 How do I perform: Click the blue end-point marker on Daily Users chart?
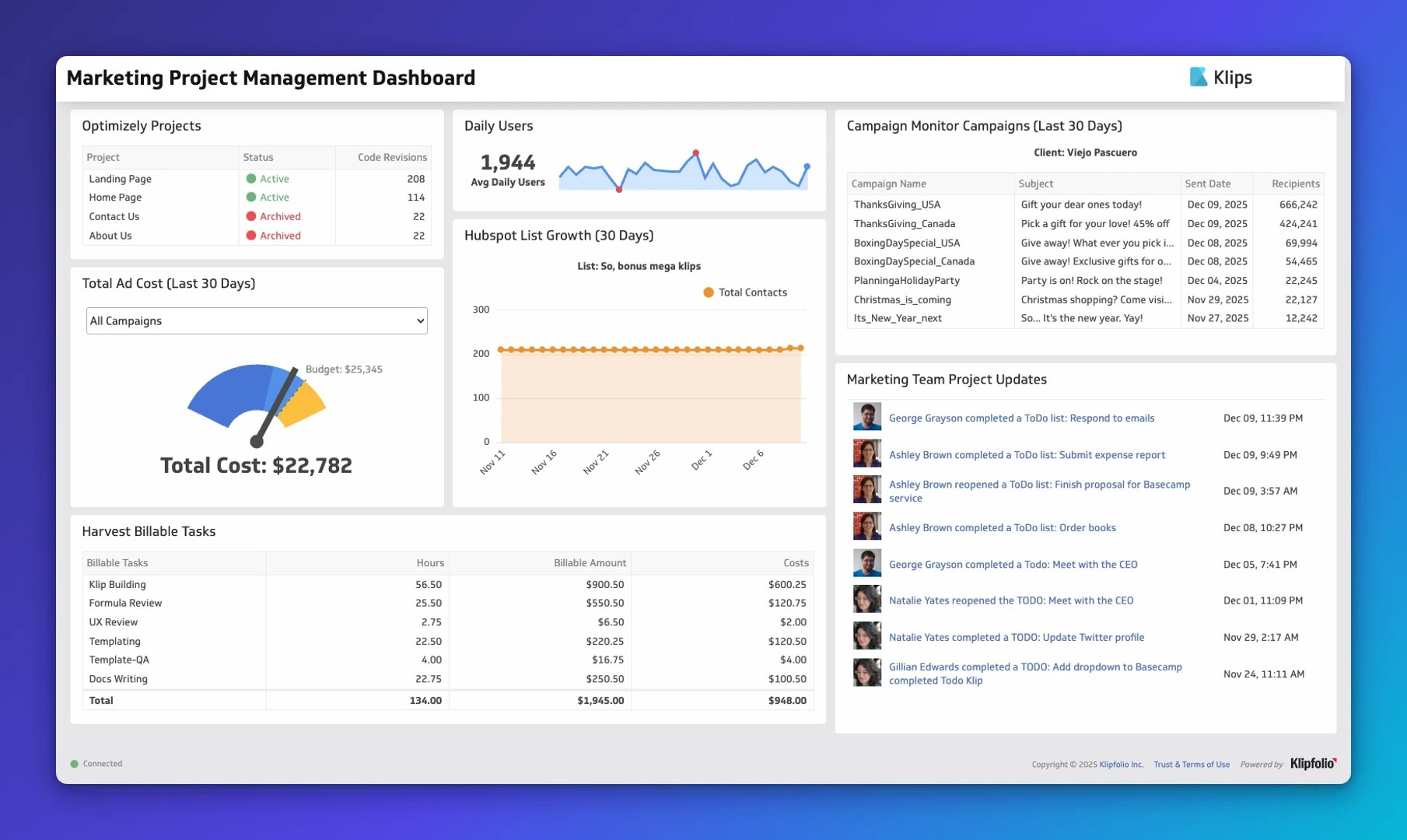(x=807, y=166)
